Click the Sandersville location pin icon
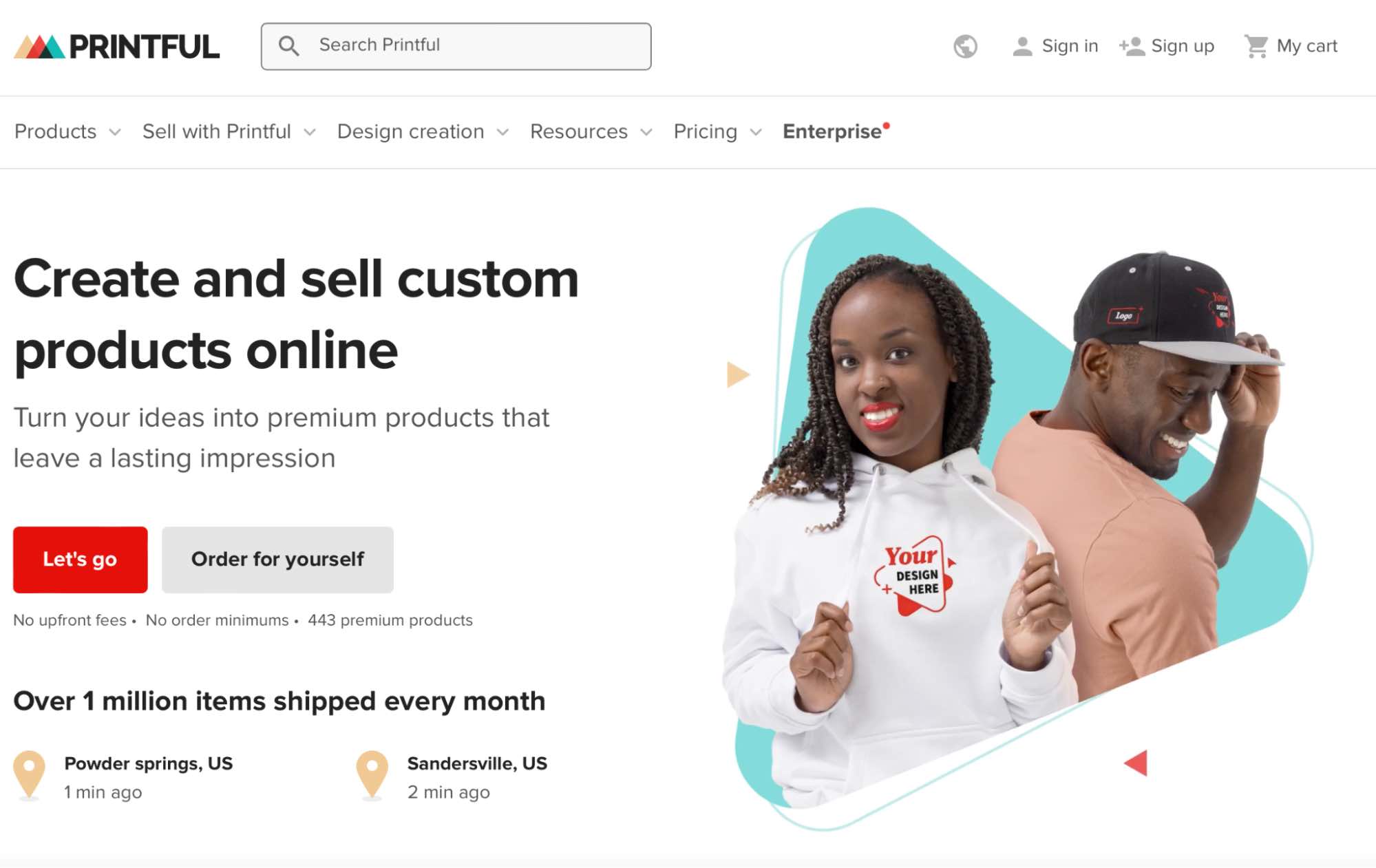The width and height of the screenshot is (1376, 868). click(x=372, y=771)
